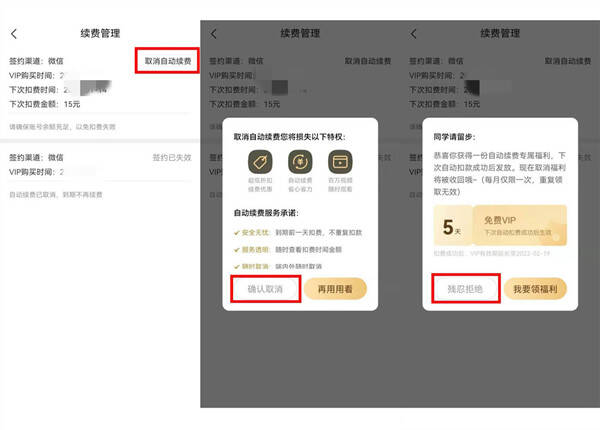600x430 pixels.
Task: Click 取消自动续费 in red box
Action: (x=168, y=61)
